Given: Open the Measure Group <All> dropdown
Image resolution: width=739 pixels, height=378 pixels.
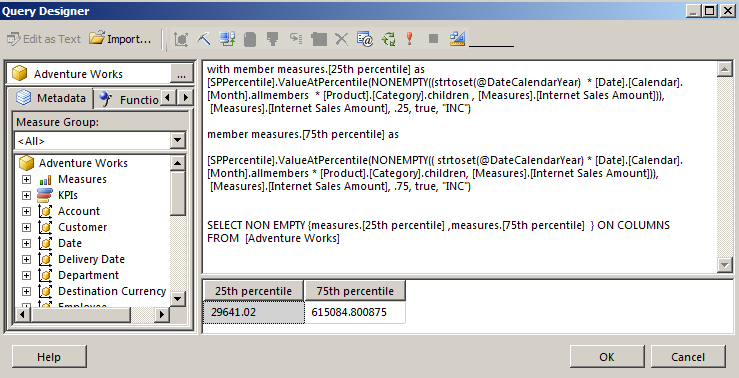Looking at the screenshot, I should click(178, 140).
